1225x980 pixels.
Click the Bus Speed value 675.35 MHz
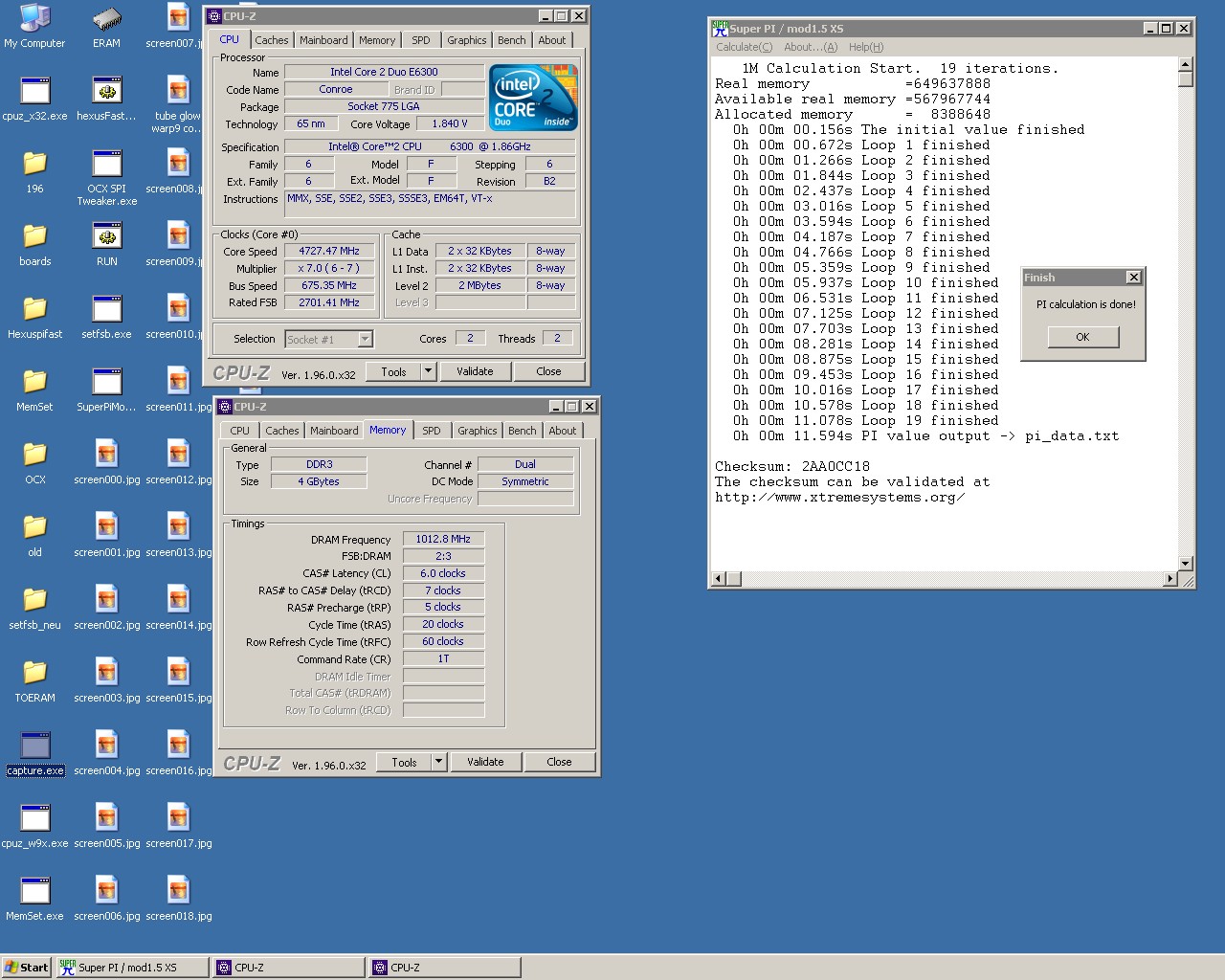pyautogui.click(x=329, y=285)
